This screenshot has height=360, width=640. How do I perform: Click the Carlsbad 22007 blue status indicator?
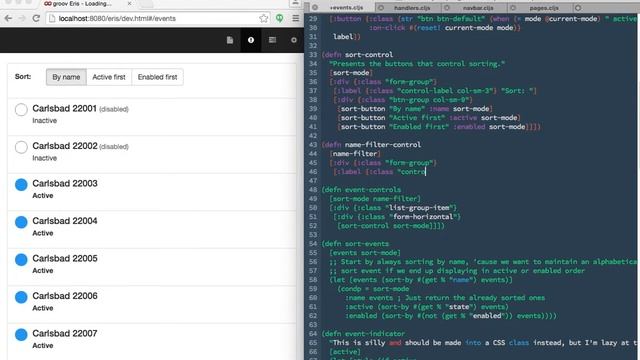[x=21, y=335]
